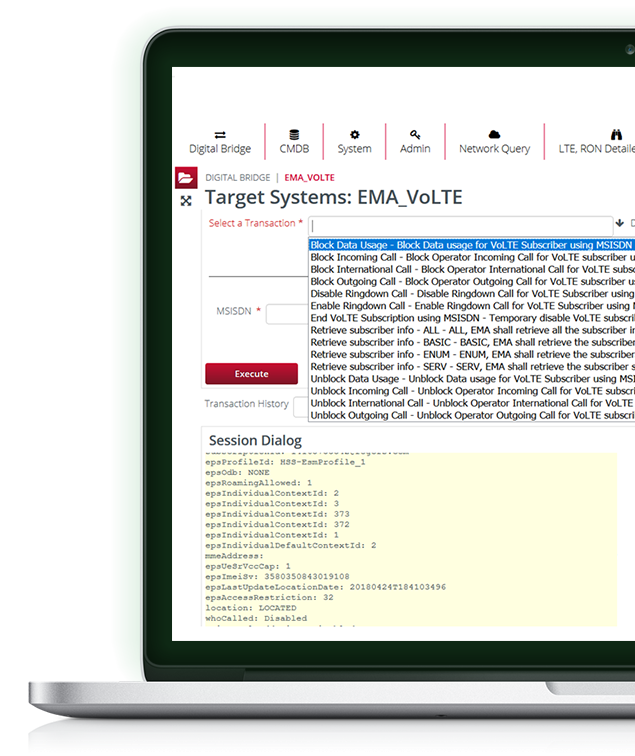
Task: Click the red open folder sidebar icon
Action: [x=186, y=178]
